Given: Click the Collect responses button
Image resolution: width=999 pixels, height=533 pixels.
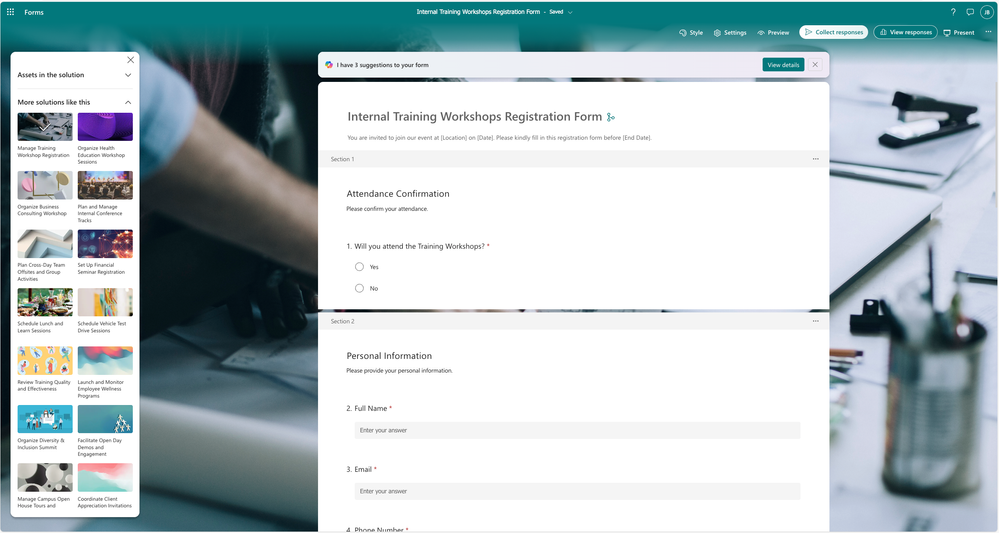Looking at the screenshot, I should [833, 32].
